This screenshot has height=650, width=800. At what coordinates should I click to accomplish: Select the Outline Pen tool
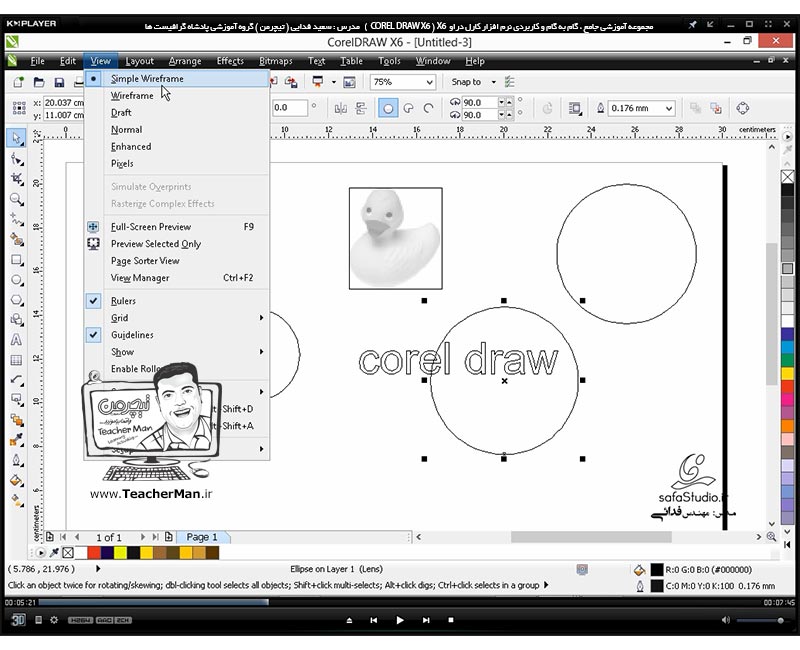(x=16, y=460)
